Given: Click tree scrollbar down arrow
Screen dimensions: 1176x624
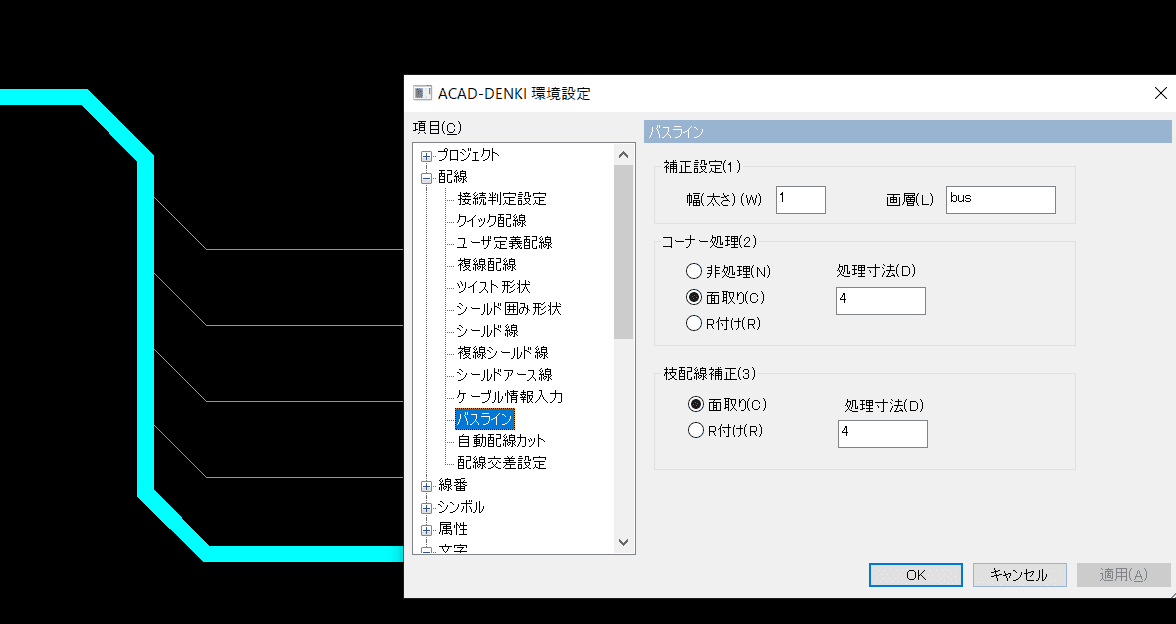Looking at the screenshot, I should 623,542.
